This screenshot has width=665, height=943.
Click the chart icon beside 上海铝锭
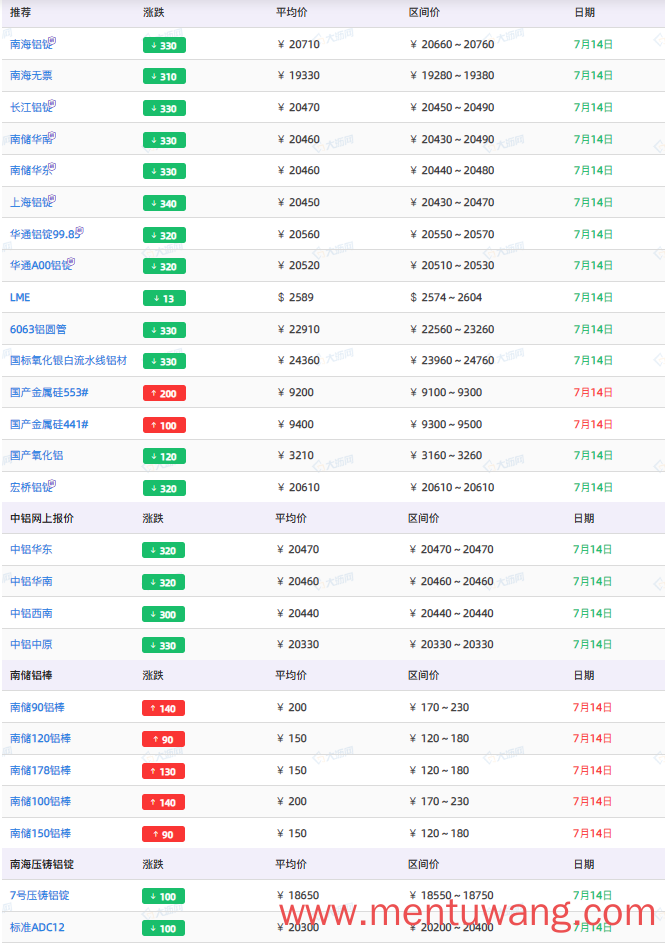pos(52,198)
